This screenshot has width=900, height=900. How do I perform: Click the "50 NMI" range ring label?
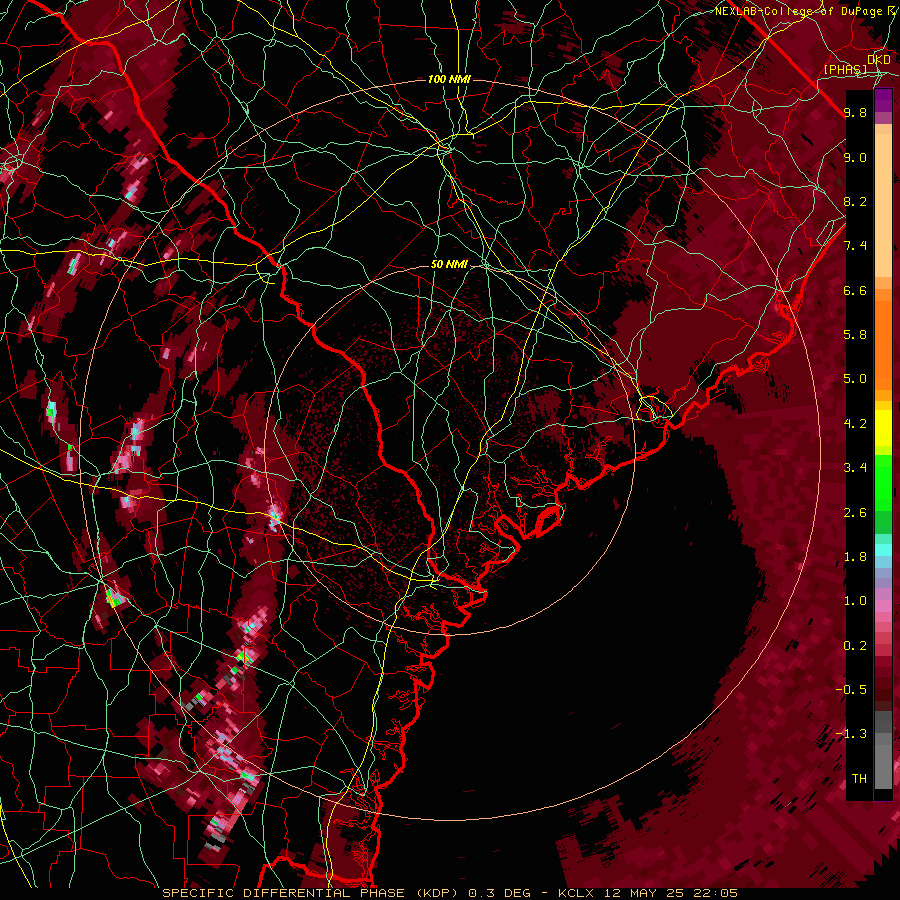[x=449, y=265]
